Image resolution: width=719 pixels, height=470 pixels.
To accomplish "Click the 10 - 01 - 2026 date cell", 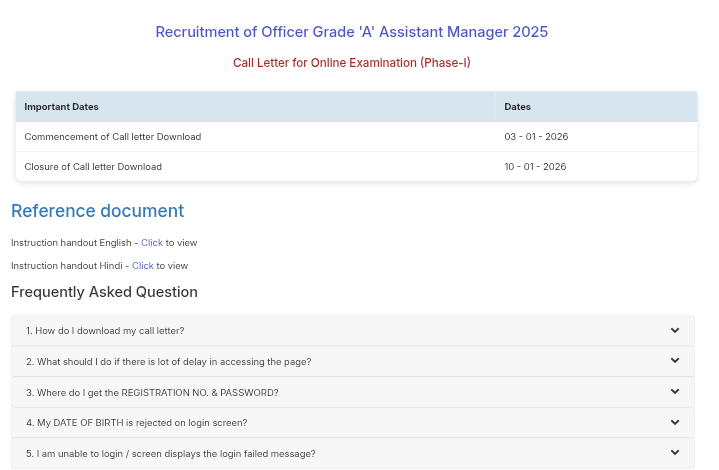I will tap(535, 166).
